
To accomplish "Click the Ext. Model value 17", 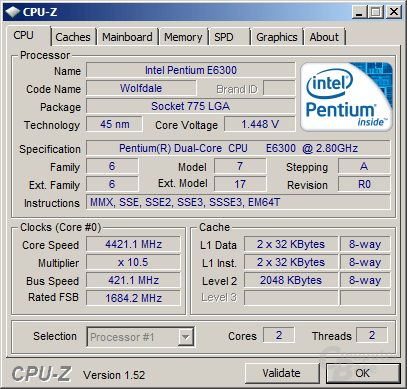I will coord(240,184).
